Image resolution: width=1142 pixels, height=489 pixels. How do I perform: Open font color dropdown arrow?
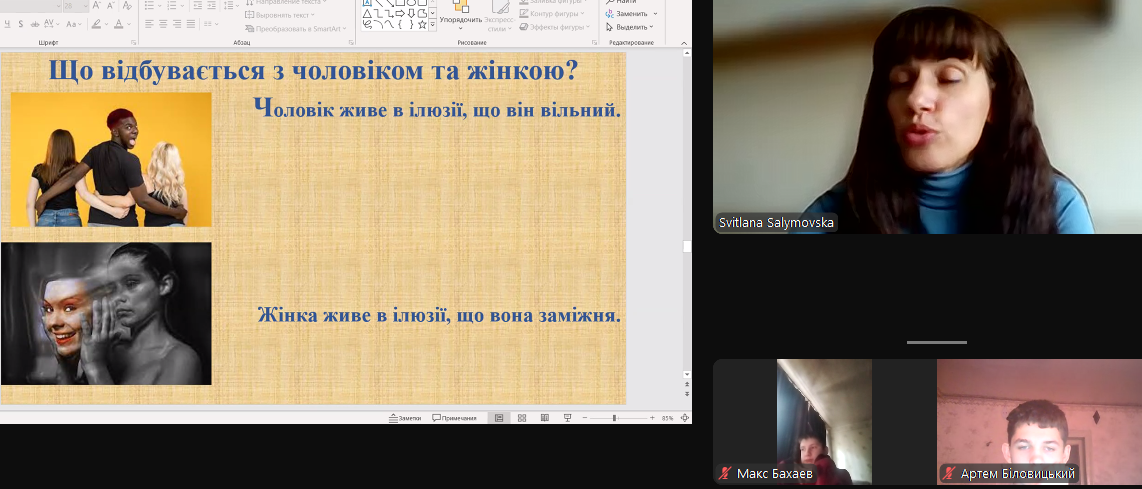(129, 24)
